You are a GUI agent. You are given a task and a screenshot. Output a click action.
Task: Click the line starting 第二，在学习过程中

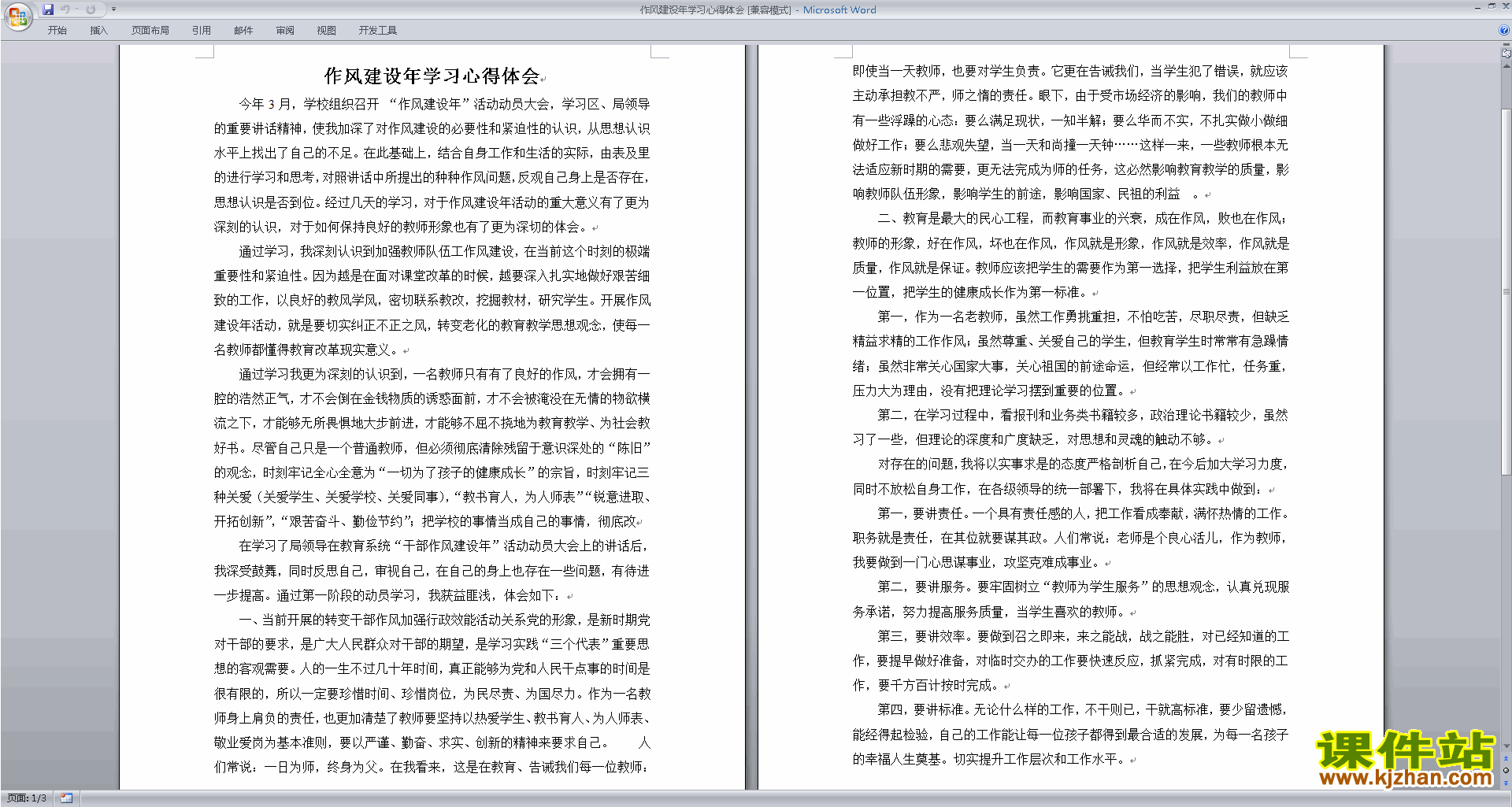[x=1083, y=415]
